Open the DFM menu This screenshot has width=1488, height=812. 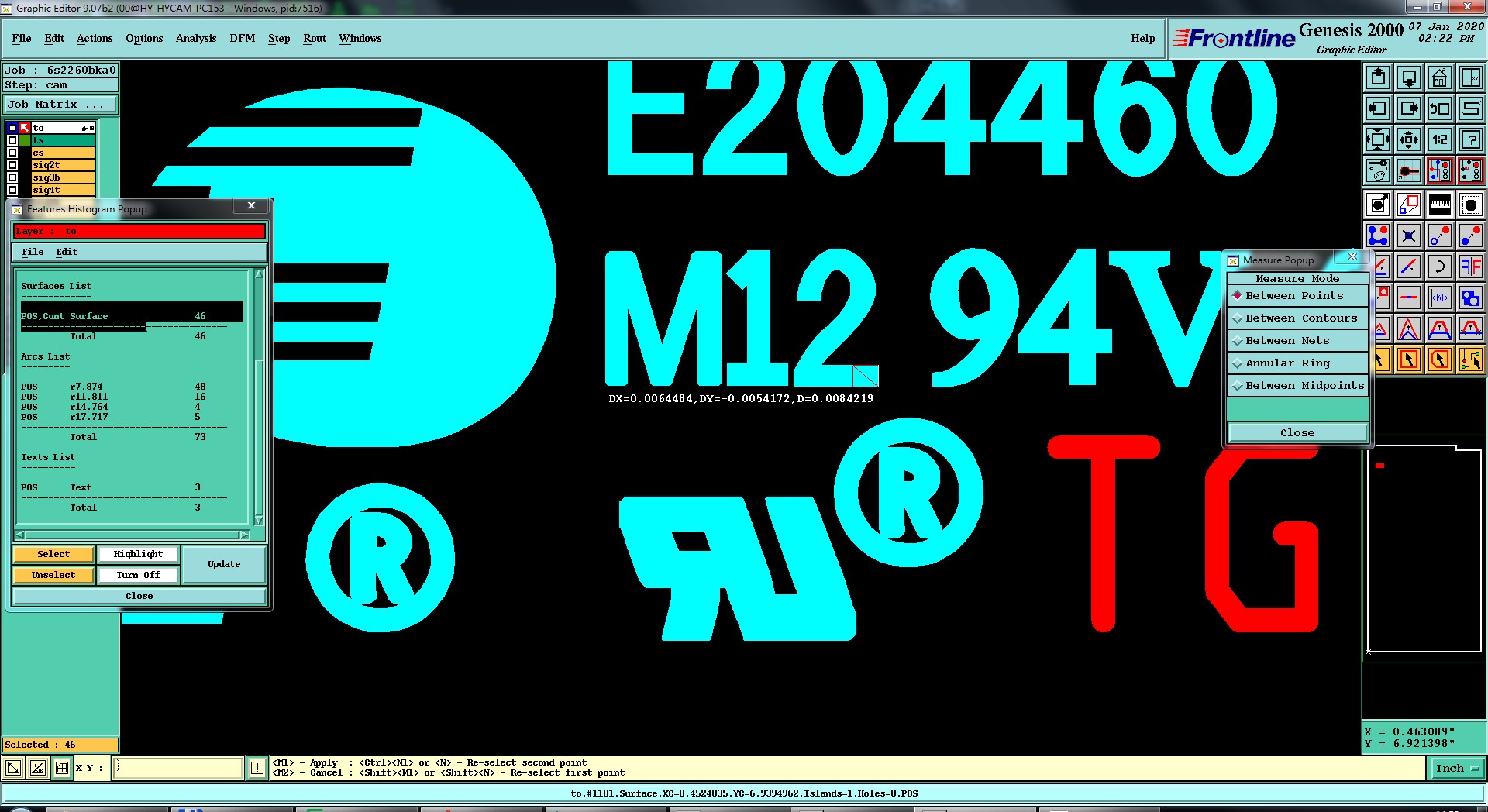tap(243, 38)
